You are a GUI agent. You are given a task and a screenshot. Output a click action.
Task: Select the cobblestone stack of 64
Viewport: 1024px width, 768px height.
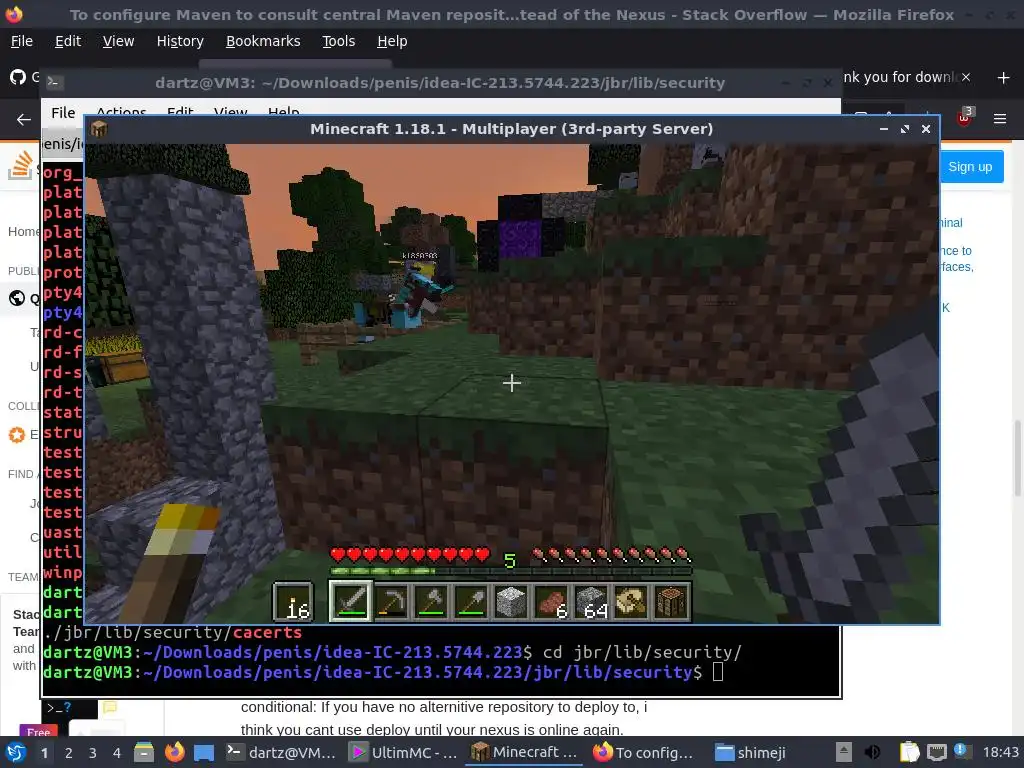tap(592, 601)
